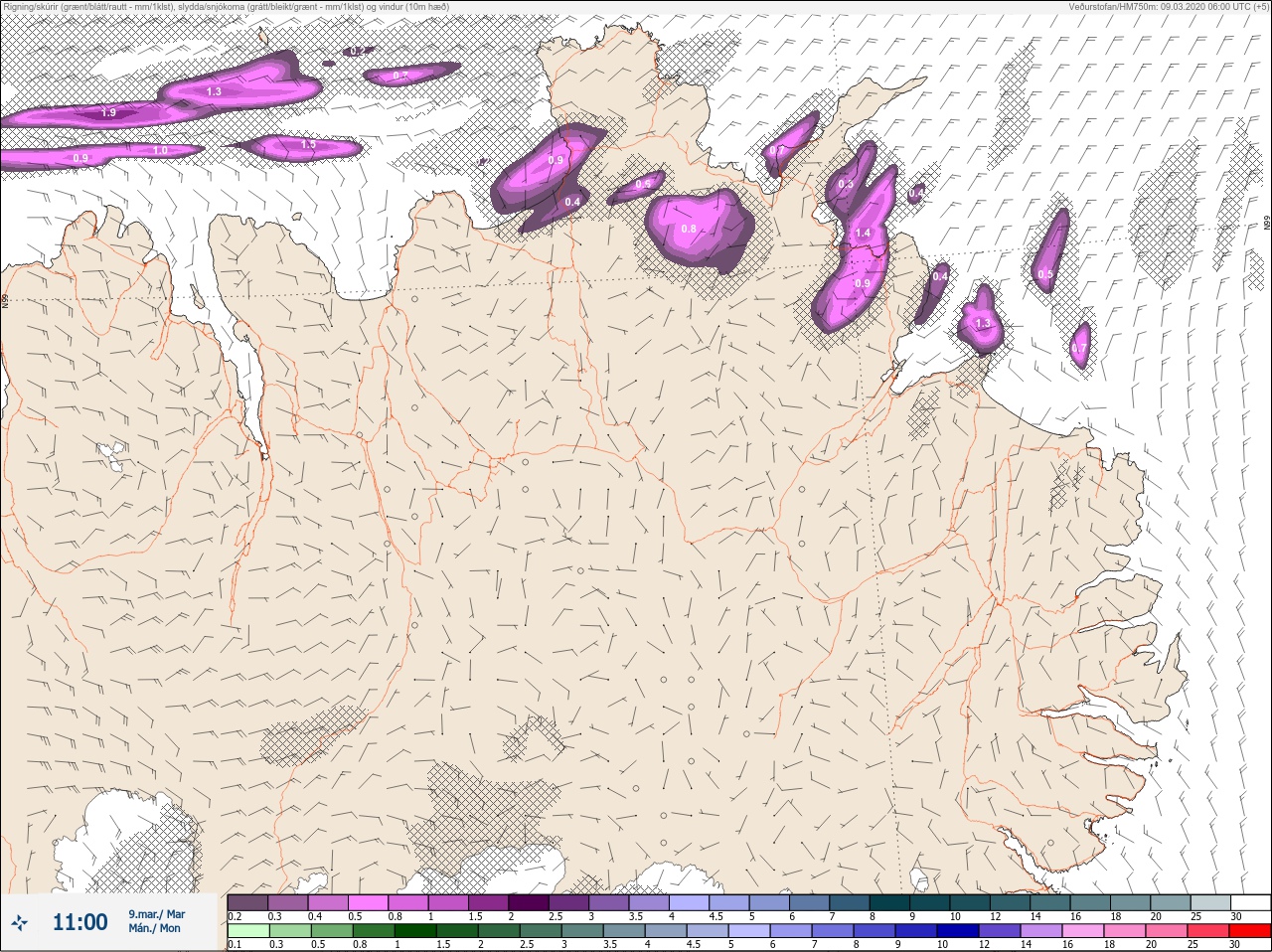Click the 1.5 precipitation value on the map
The height and width of the screenshot is (952, 1272).
308,145
